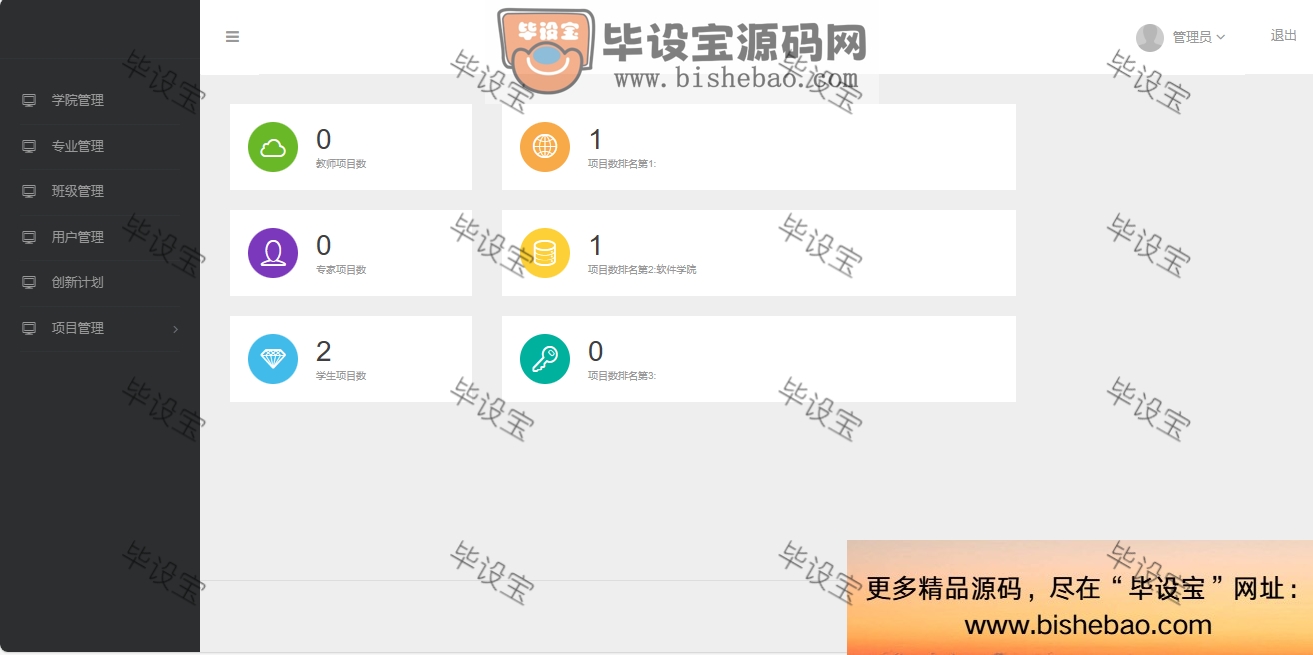1313x655 pixels.
Task: Click the count 0 for 教师项目数
Action: pyautogui.click(x=323, y=139)
